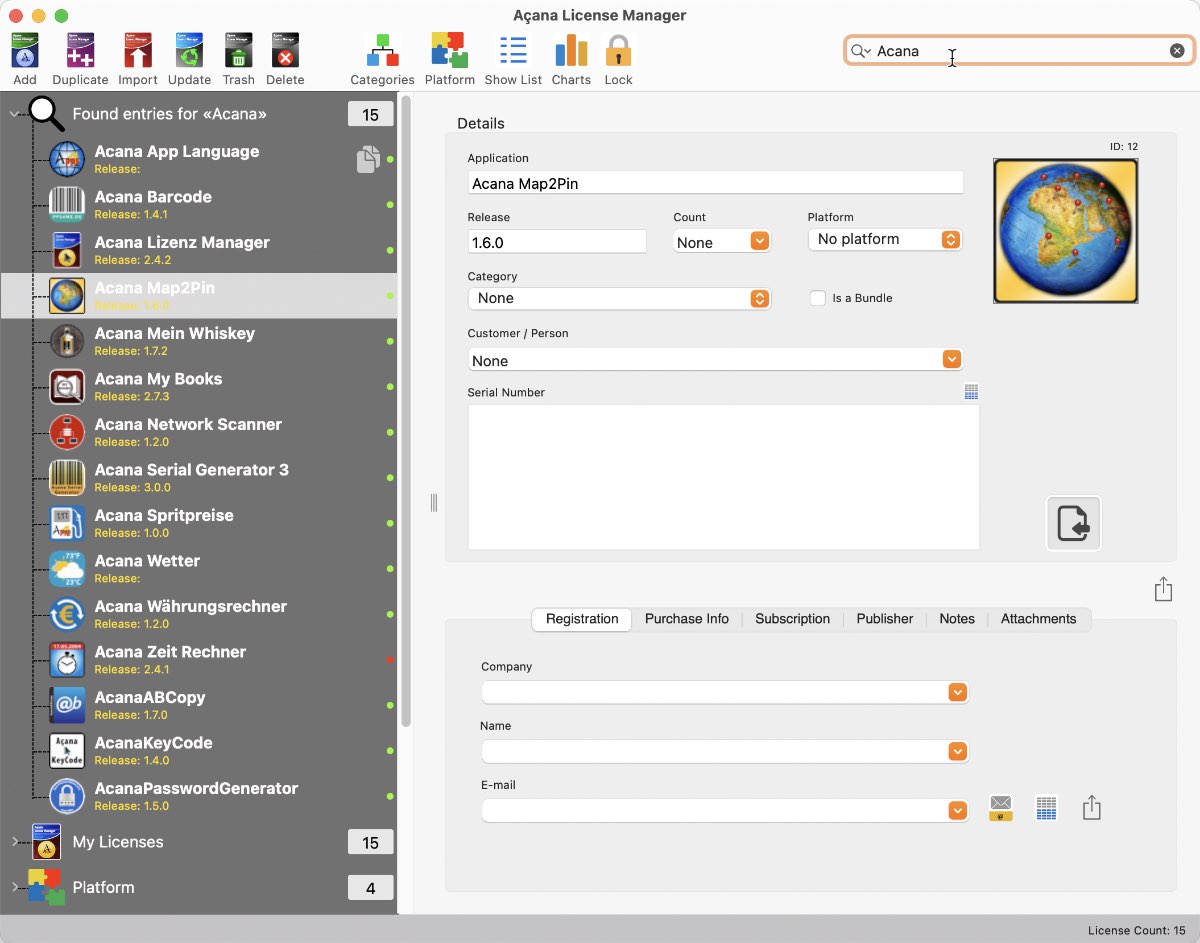Move entry with the Trash icon

(238, 50)
